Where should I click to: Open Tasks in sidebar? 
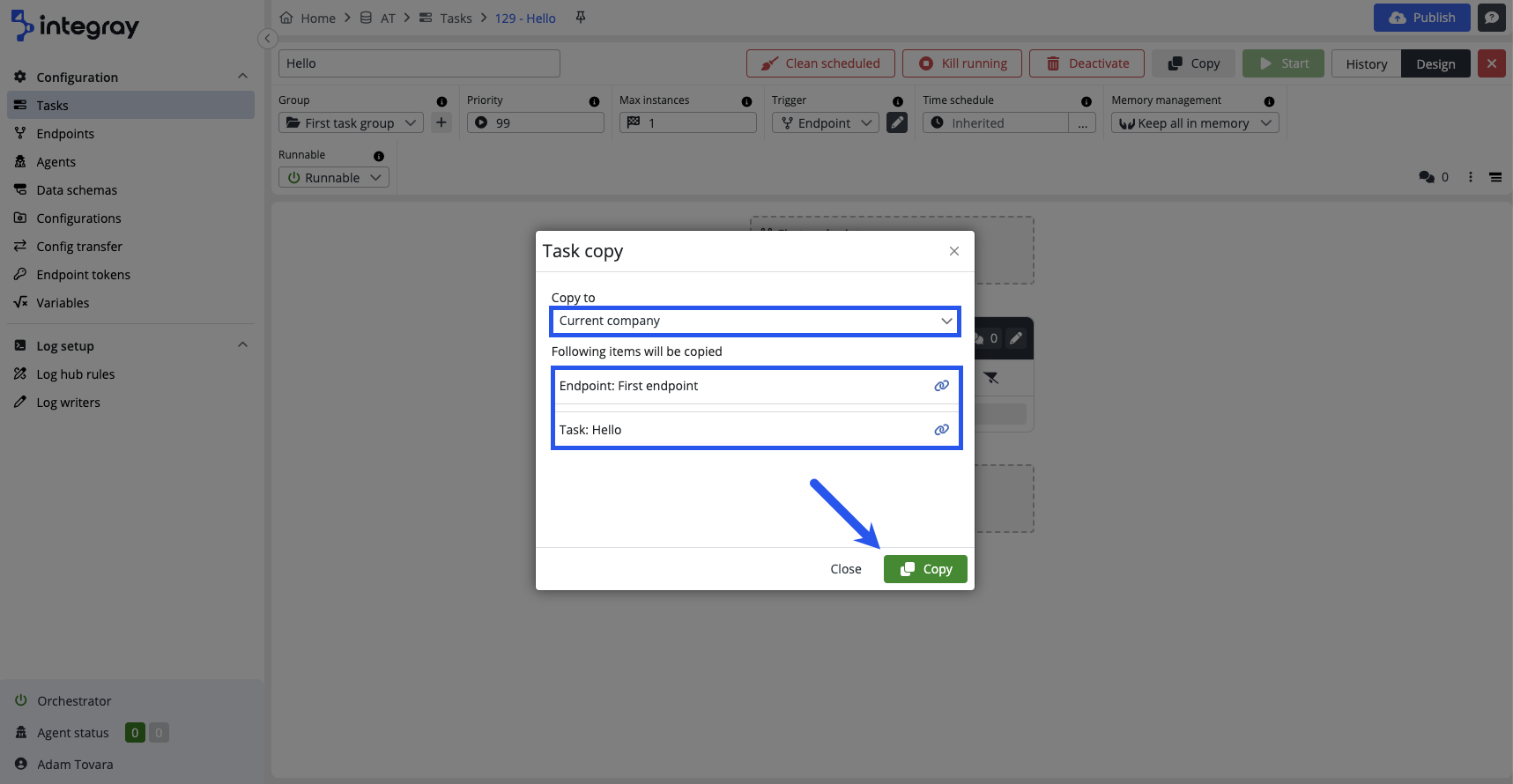pos(130,106)
